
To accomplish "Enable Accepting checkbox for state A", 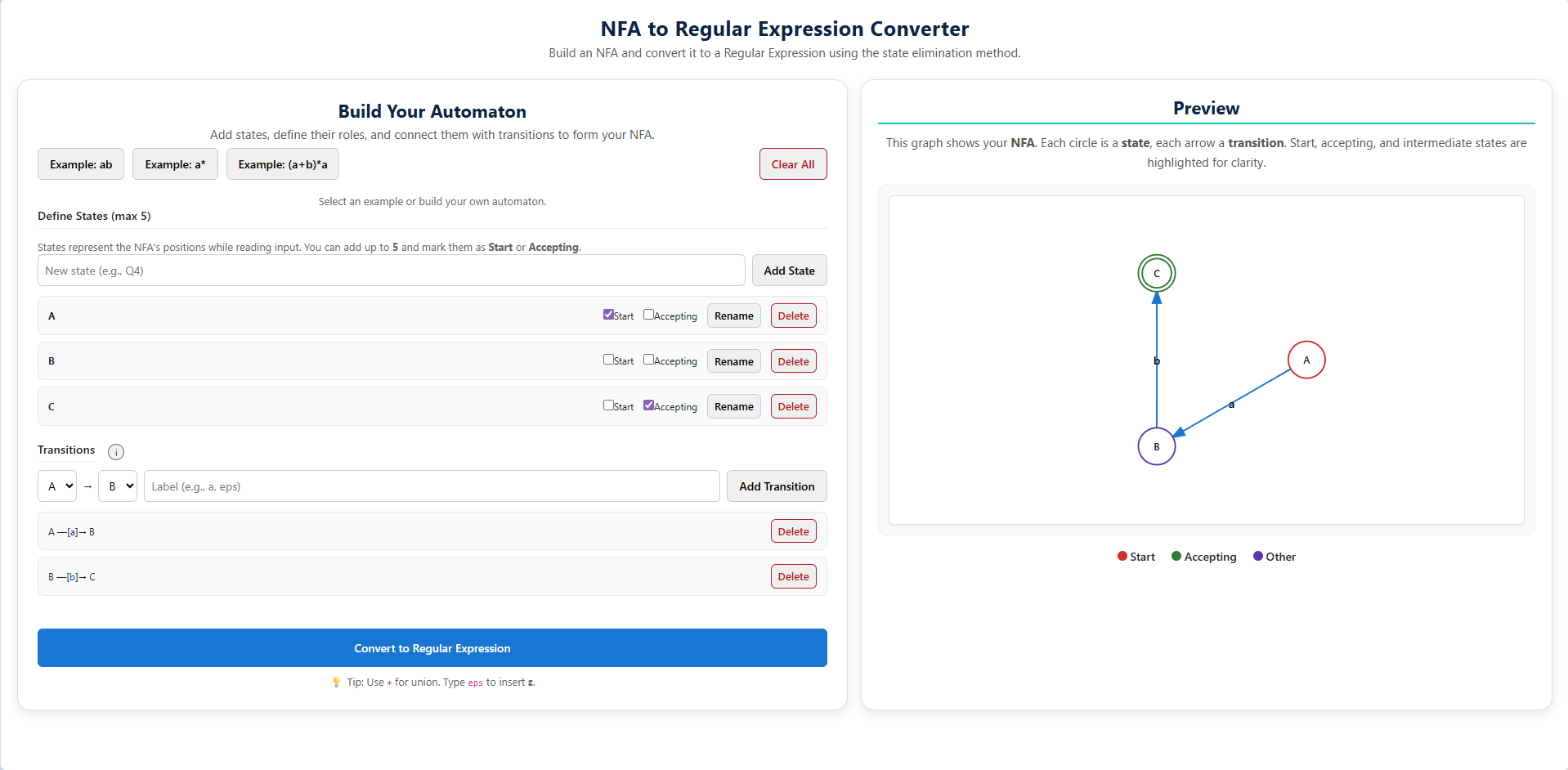I will pyautogui.click(x=648, y=315).
